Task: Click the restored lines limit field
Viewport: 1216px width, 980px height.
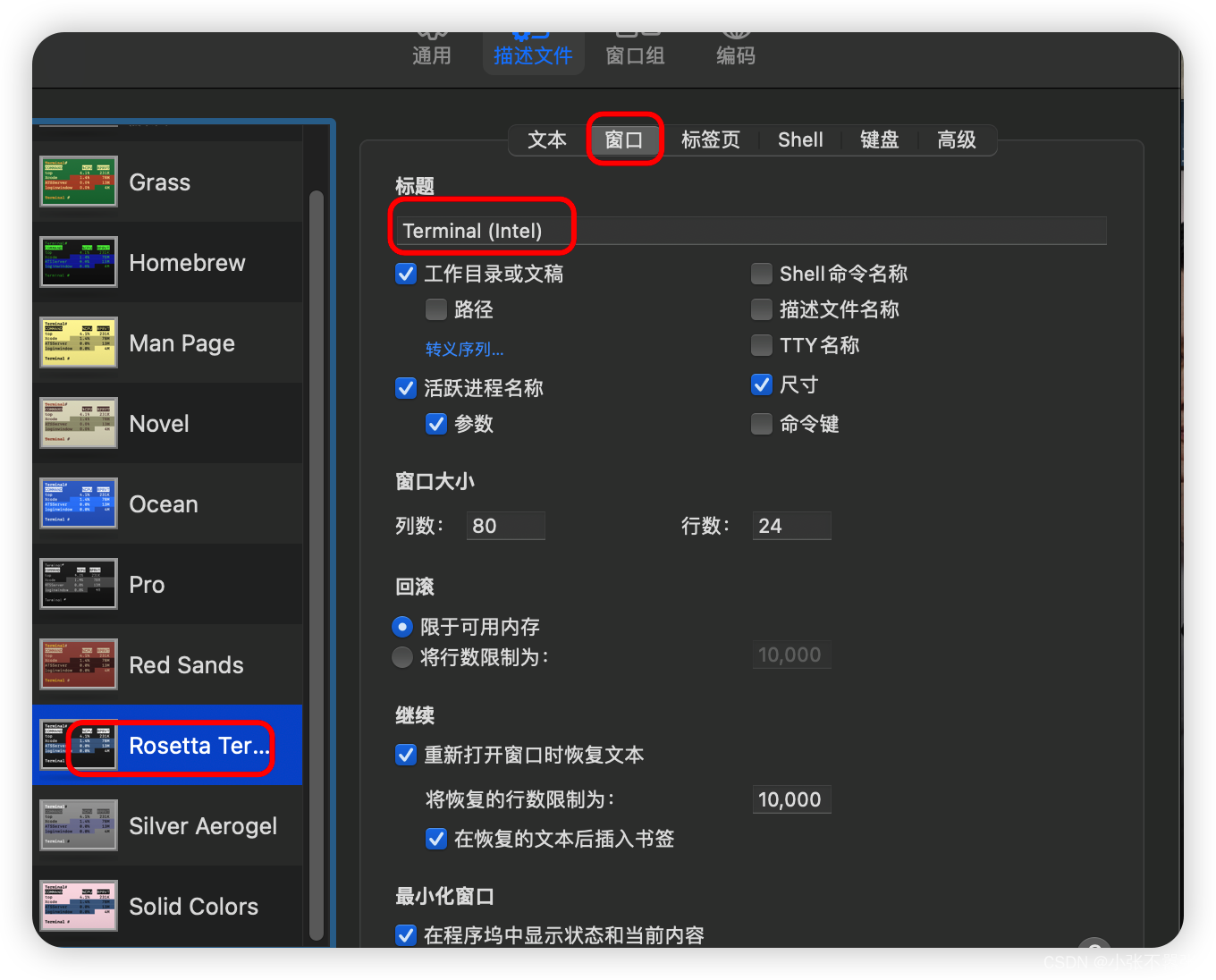Action: [792, 799]
